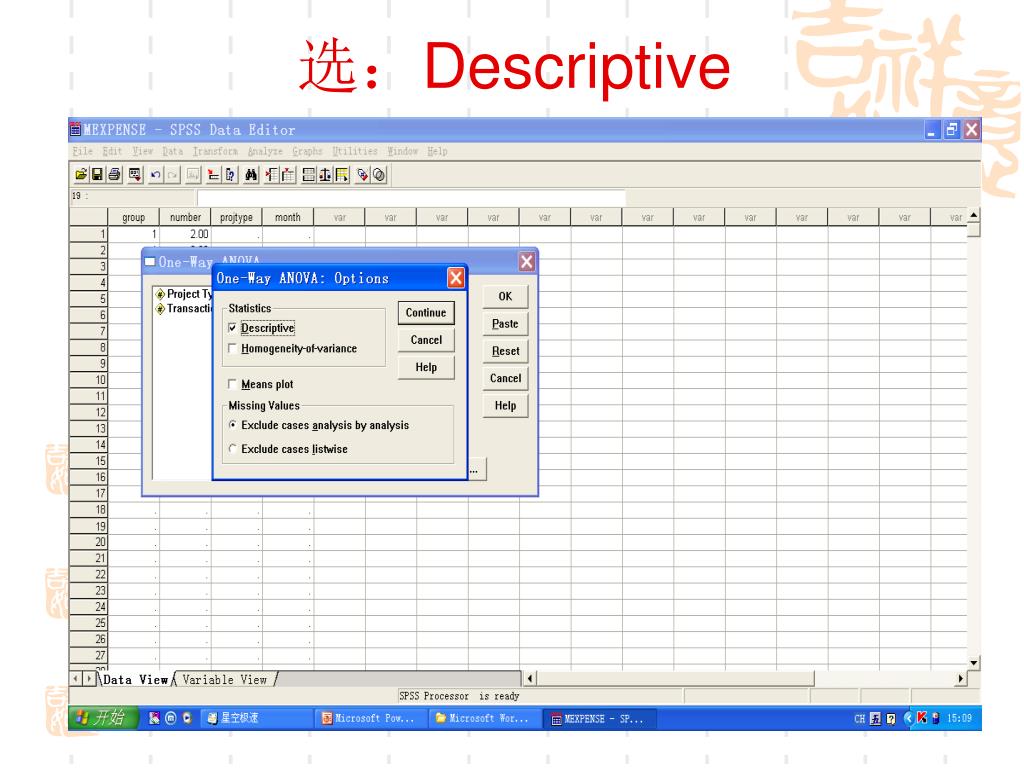
Task: Click the Variables info toolbar icon
Action: (230, 175)
